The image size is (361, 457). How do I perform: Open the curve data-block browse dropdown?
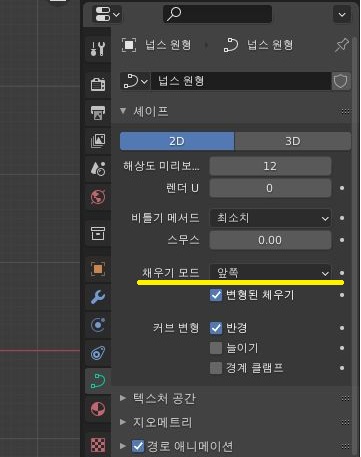tap(135, 81)
